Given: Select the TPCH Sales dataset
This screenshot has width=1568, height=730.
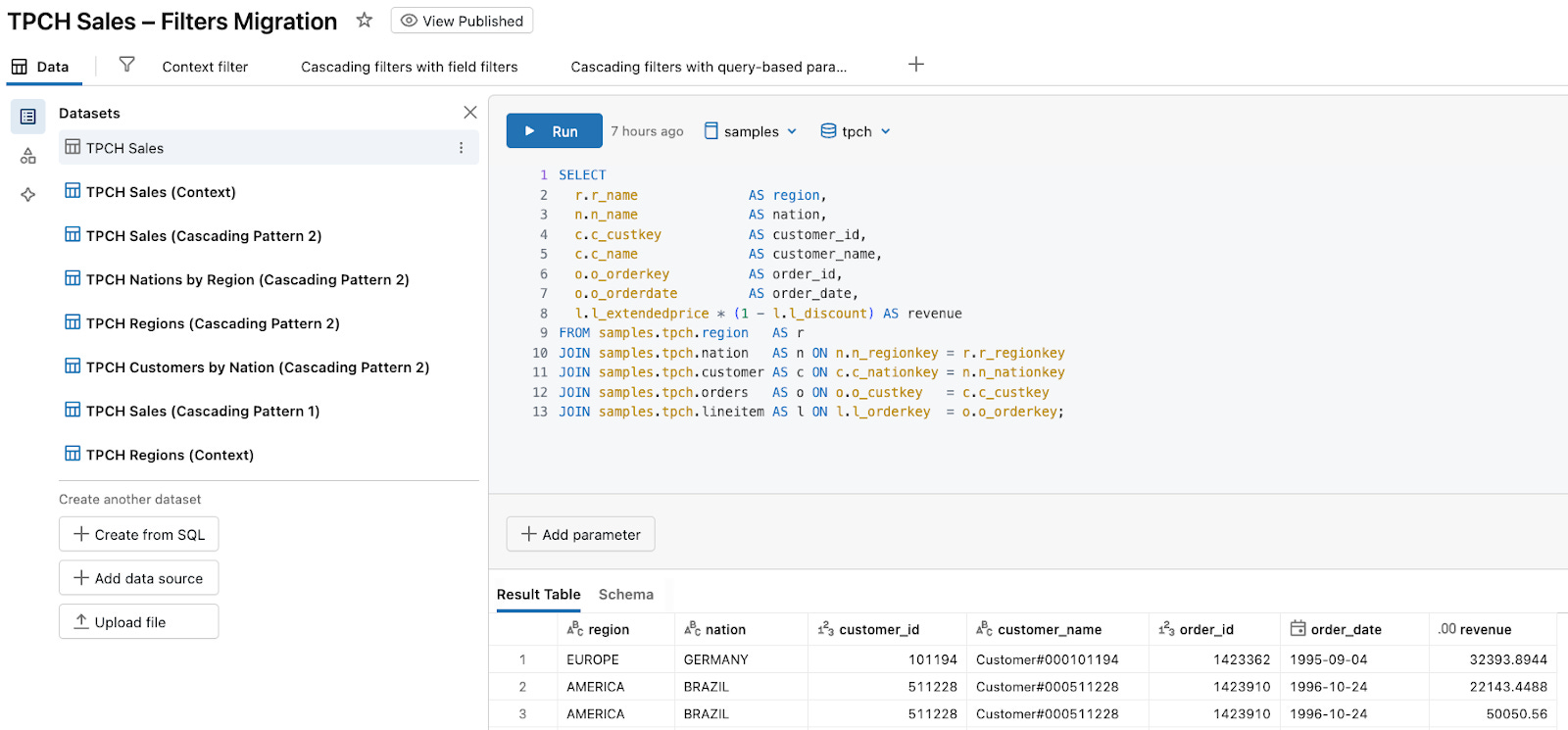Looking at the screenshot, I should point(269,148).
